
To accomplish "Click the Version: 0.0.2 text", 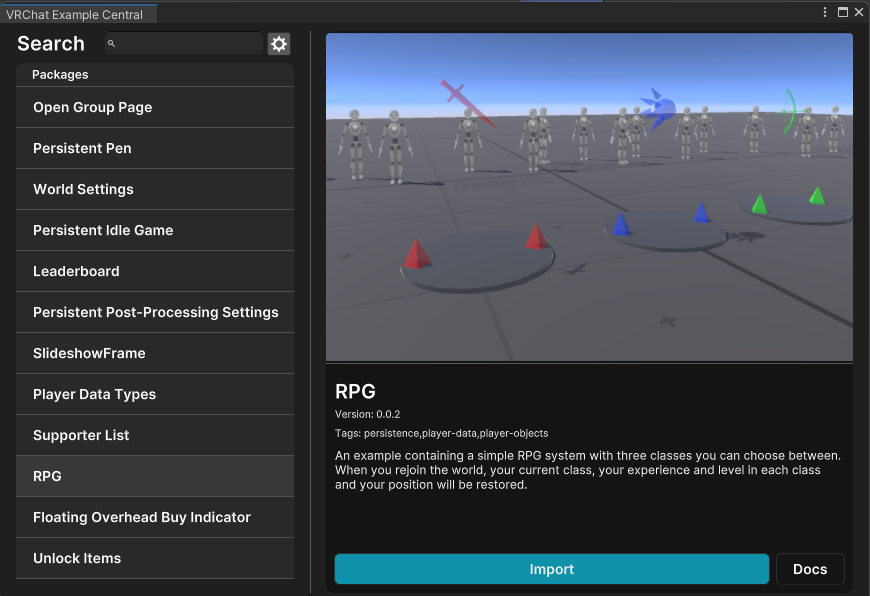I will [x=367, y=414].
